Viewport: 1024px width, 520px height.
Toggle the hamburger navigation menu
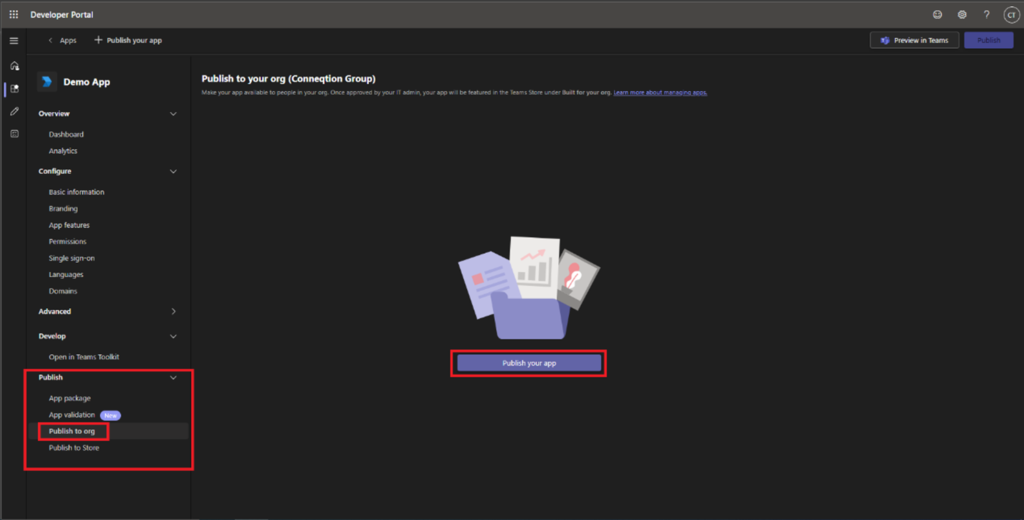(x=14, y=40)
